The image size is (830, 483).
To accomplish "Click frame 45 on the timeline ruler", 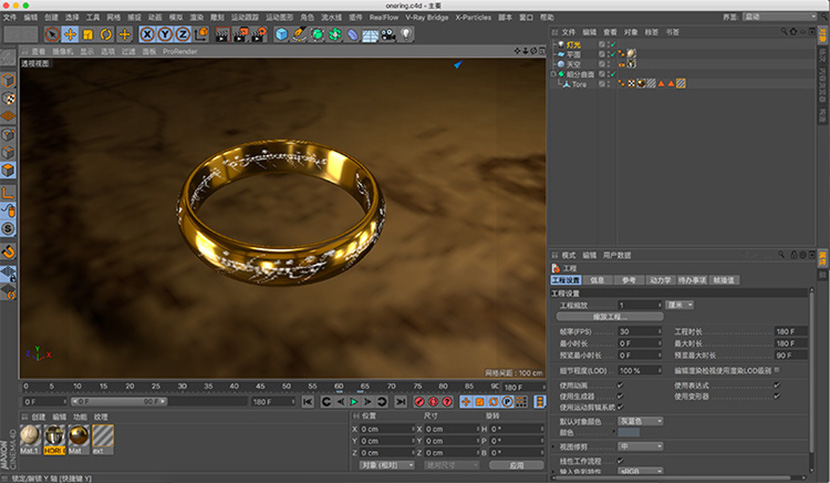I will [260, 386].
